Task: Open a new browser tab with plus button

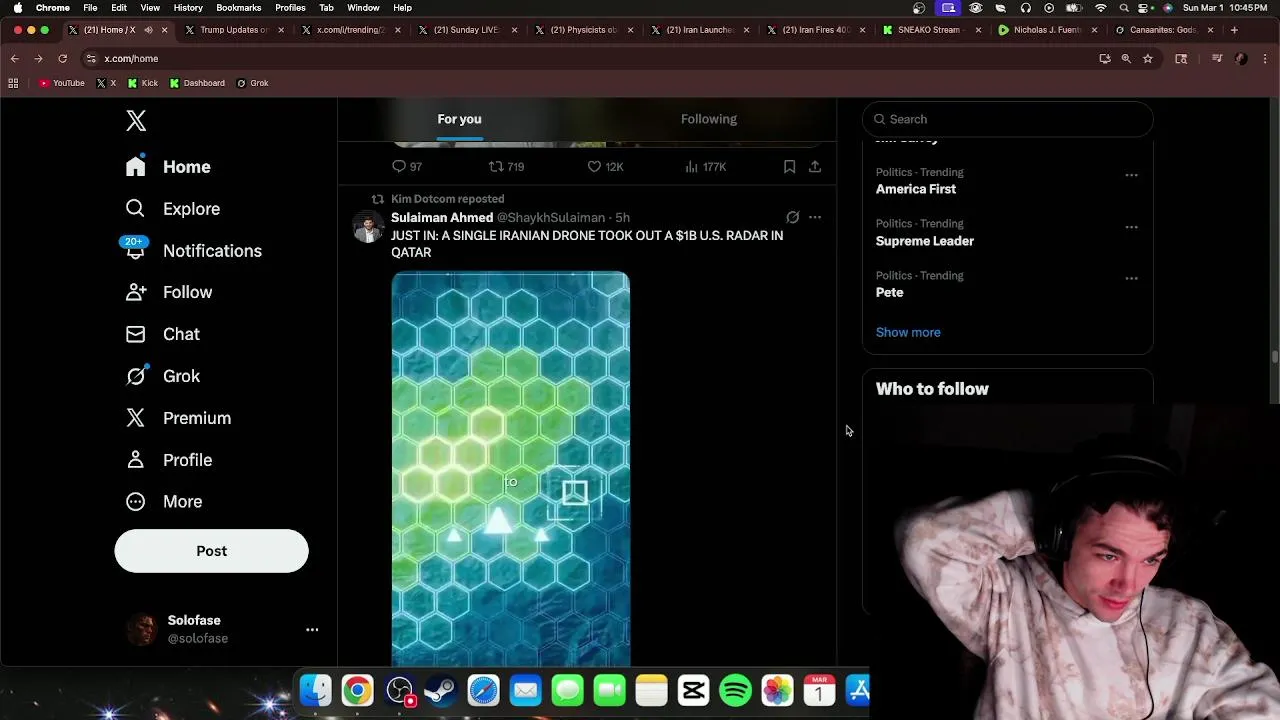Action: pos(1234,30)
